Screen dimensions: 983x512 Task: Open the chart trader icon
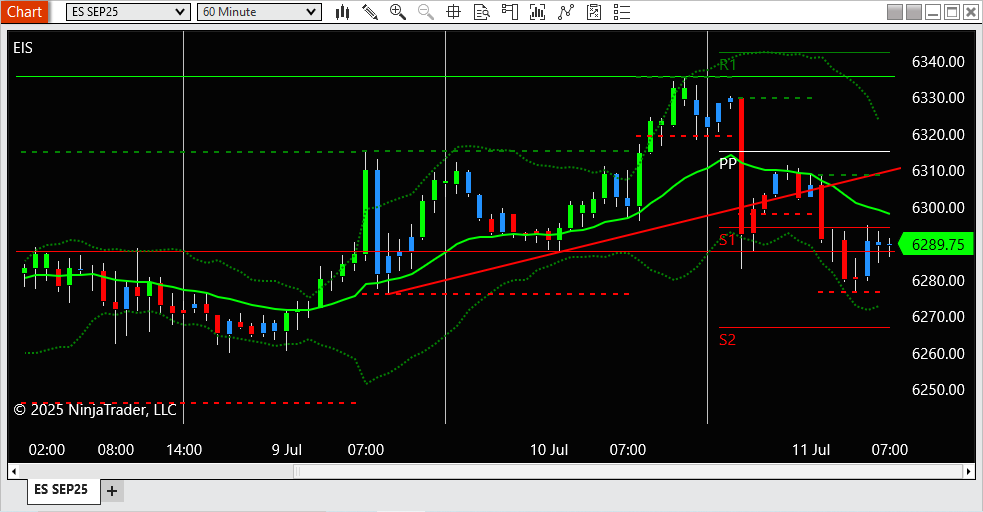[510, 12]
